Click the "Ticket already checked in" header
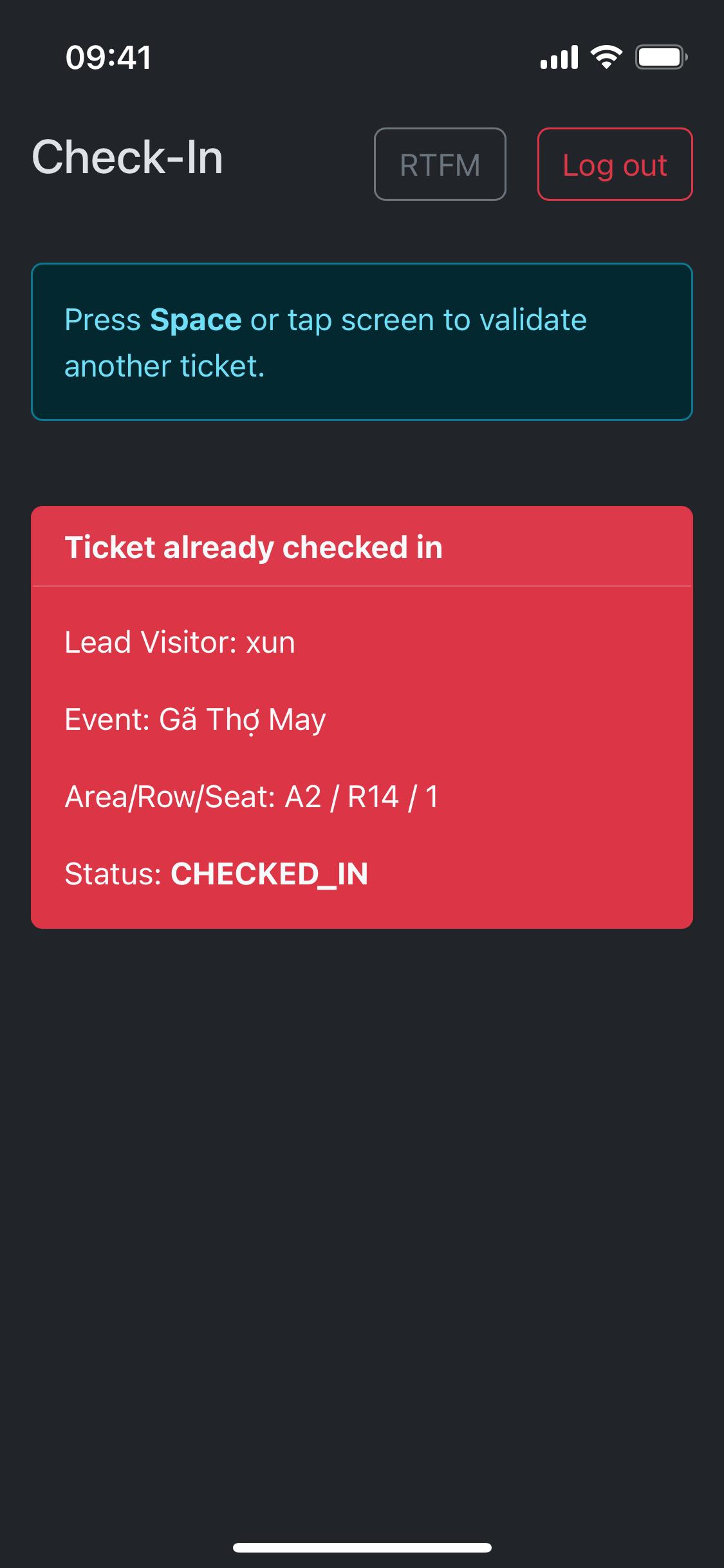The height and width of the screenshot is (1568, 724). (254, 547)
